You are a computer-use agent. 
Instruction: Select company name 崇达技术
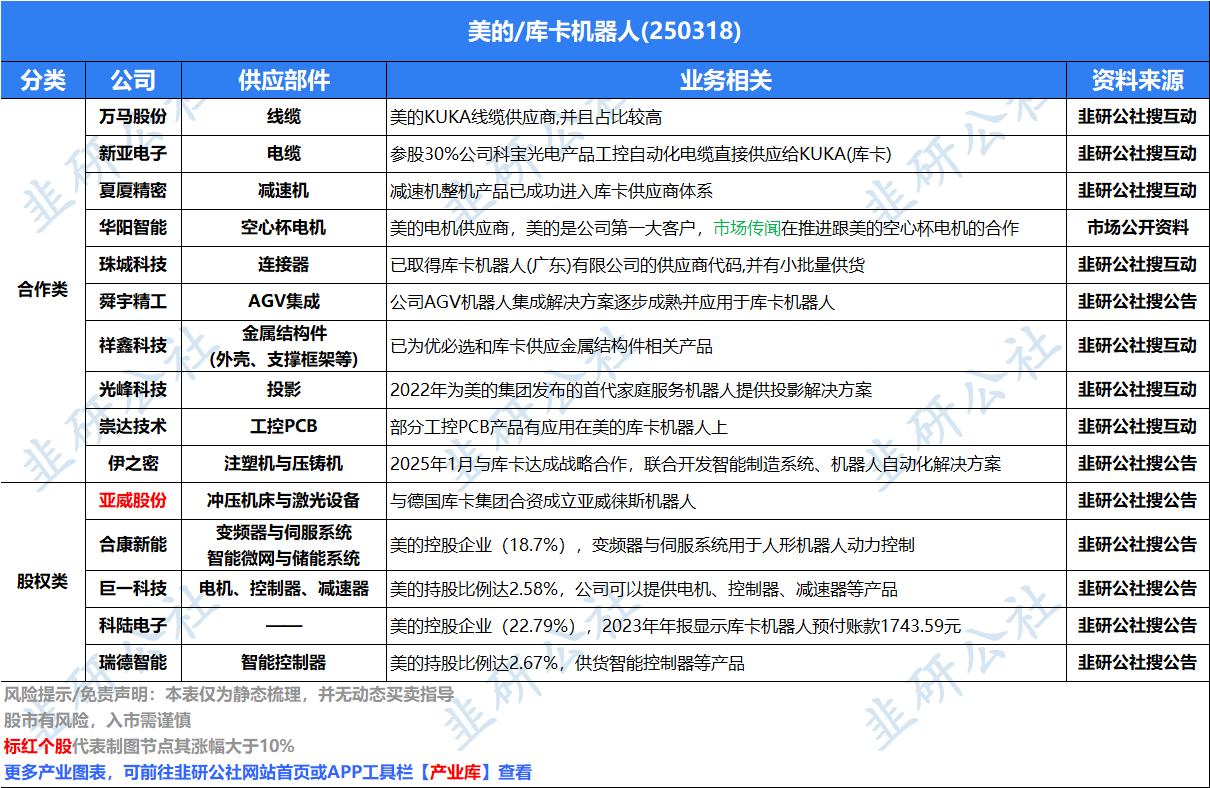pos(133,426)
